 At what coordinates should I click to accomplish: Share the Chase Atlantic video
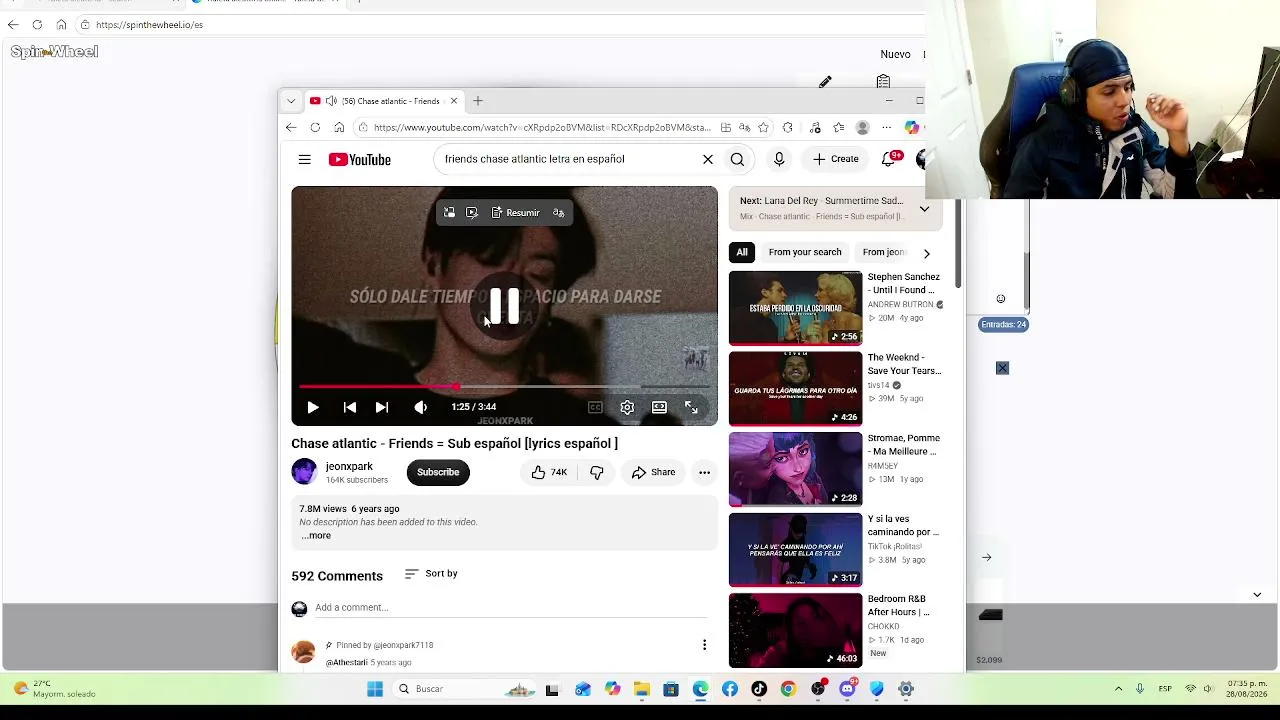tap(652, 472)
